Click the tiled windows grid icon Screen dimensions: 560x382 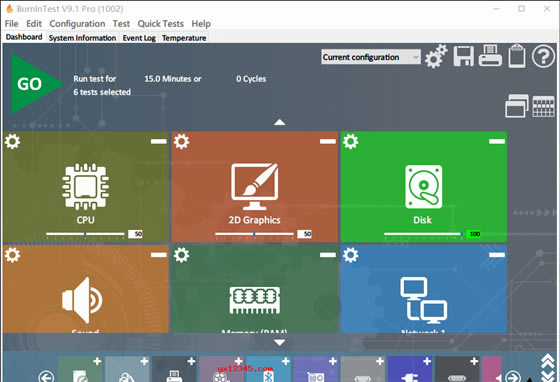click(544, 106)
